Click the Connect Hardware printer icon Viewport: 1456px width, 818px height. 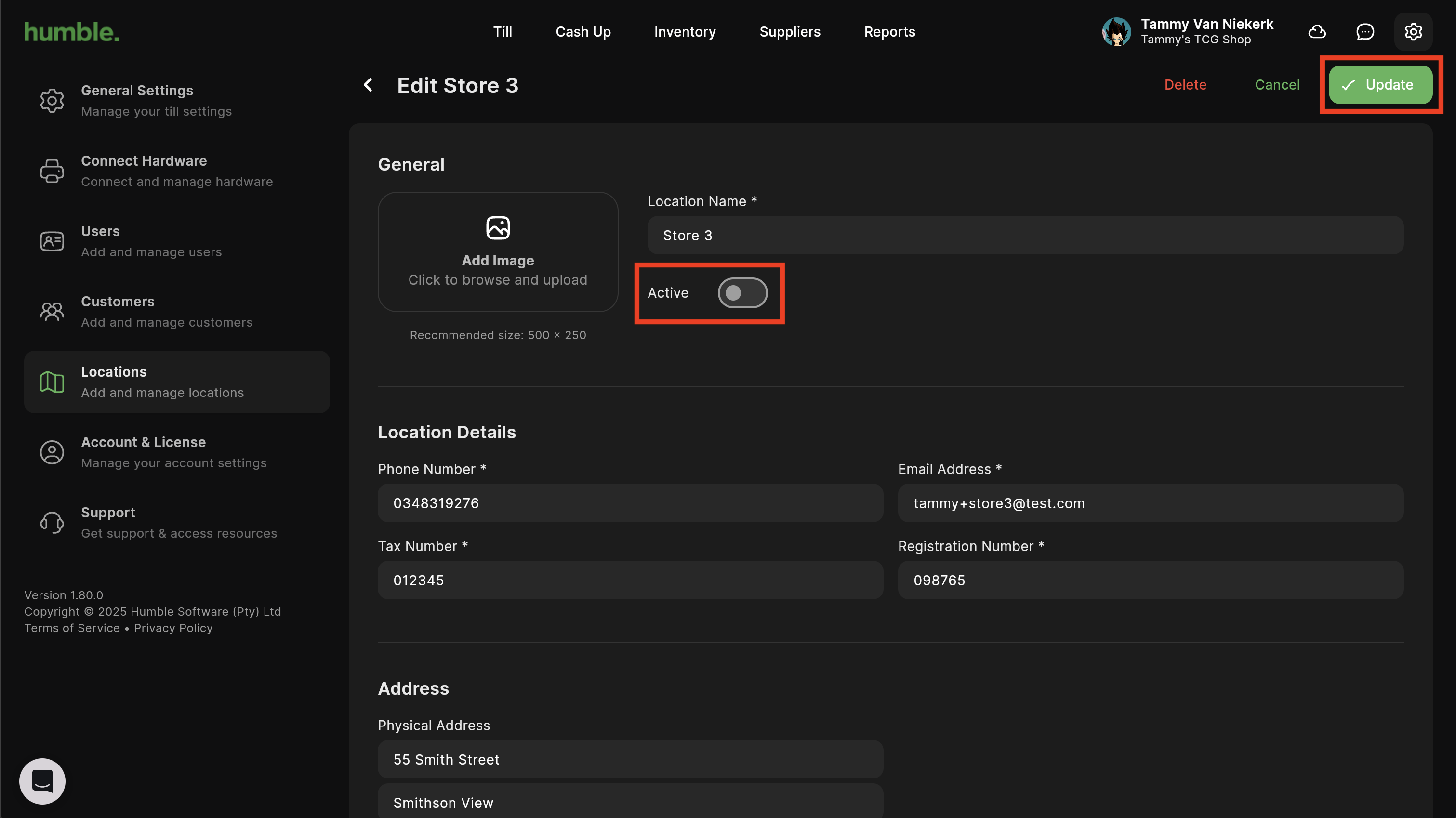pos(52,171)
